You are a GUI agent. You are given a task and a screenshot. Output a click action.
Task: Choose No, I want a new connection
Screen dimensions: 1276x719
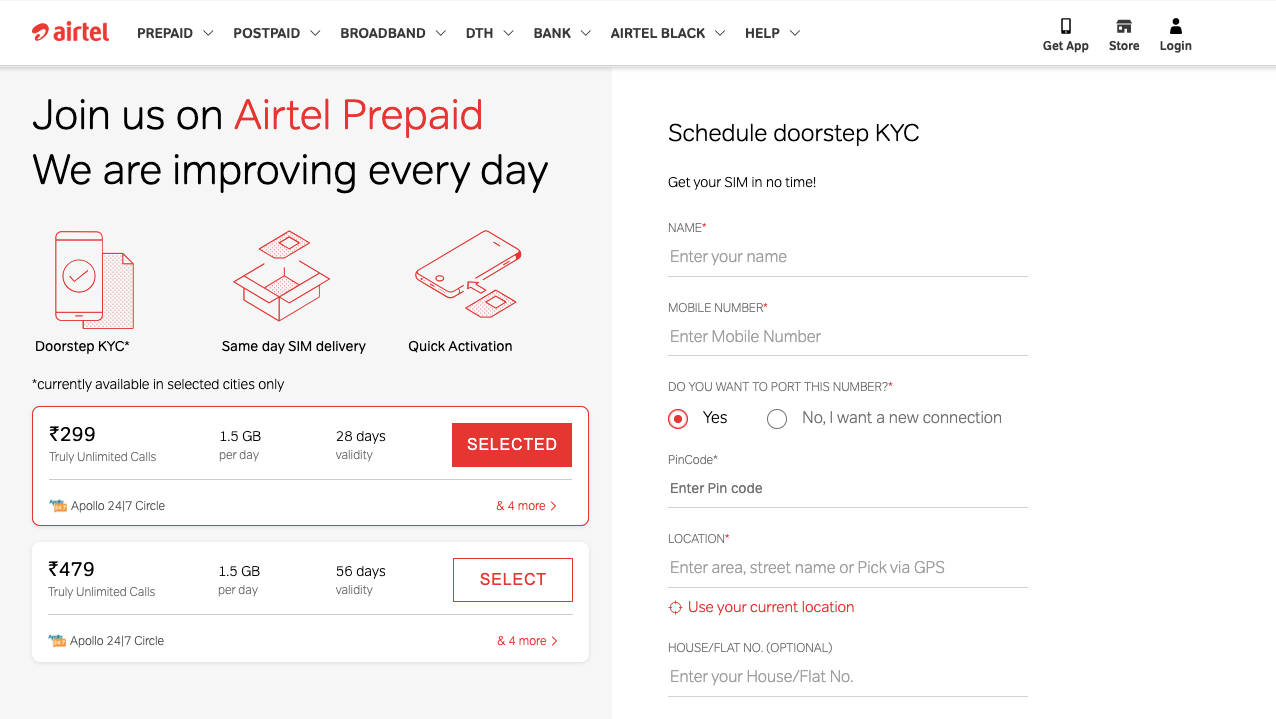click(x=777, y=419)
